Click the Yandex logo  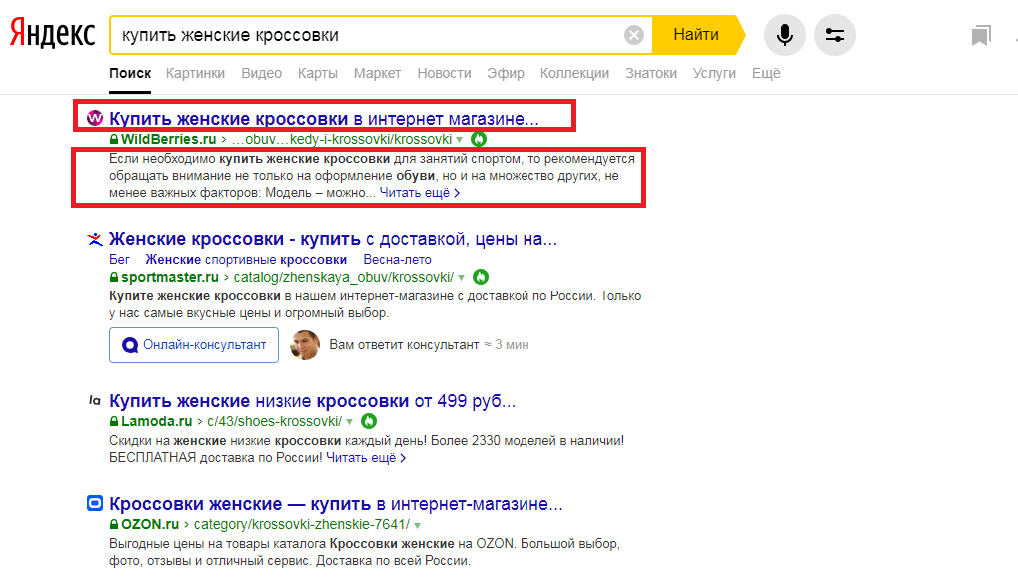pos(53,34)
